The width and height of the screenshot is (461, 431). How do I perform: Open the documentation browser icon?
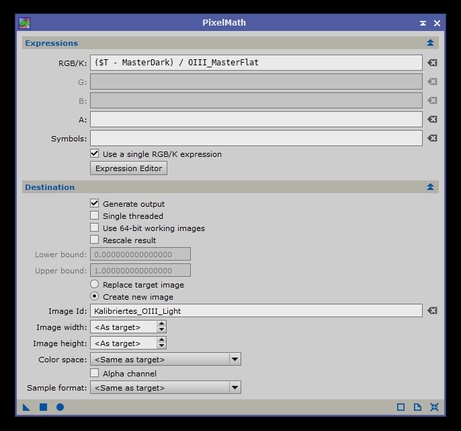click(x=417, y=407)
